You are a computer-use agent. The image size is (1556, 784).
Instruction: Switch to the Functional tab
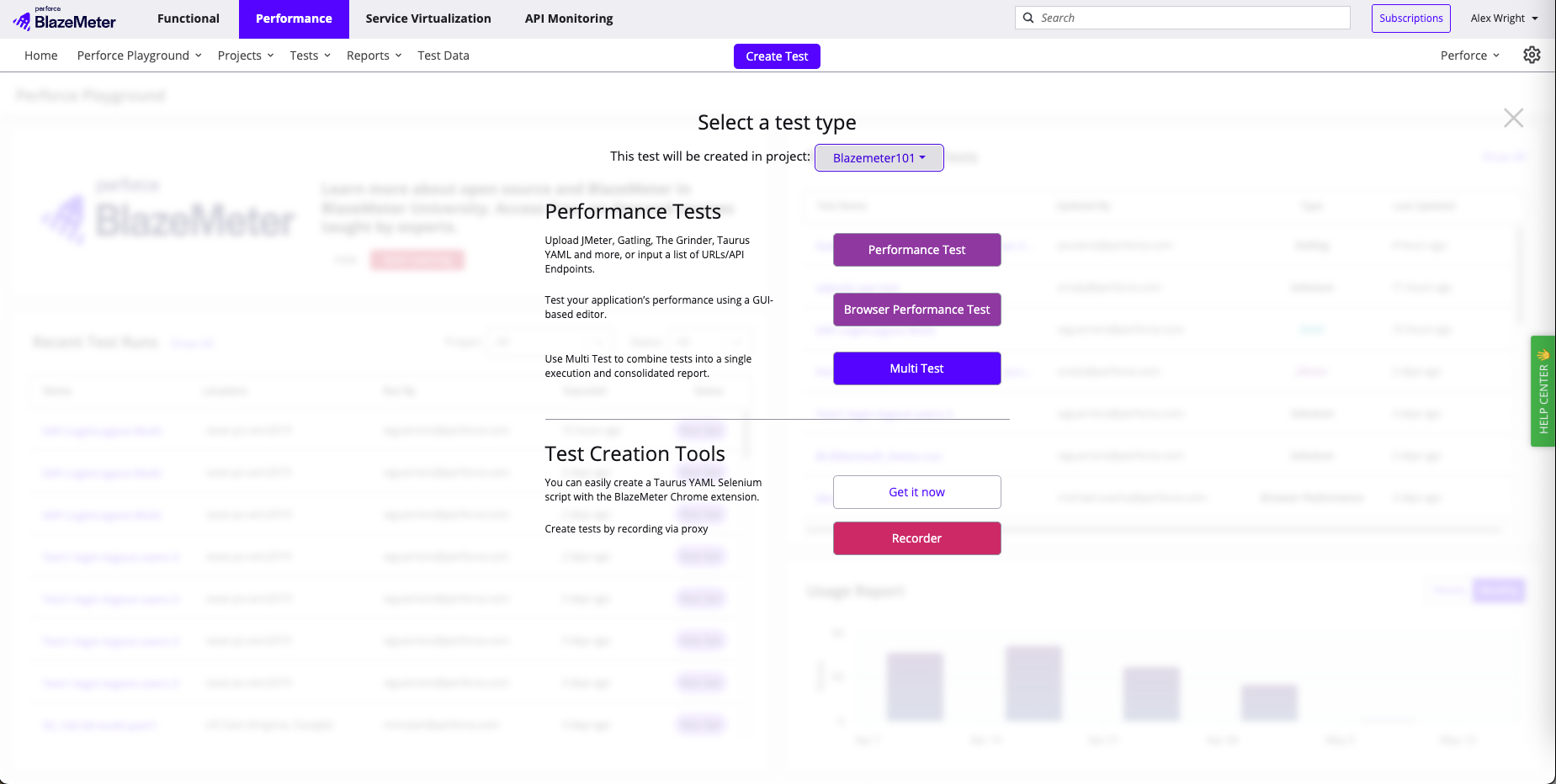(187, 18)
